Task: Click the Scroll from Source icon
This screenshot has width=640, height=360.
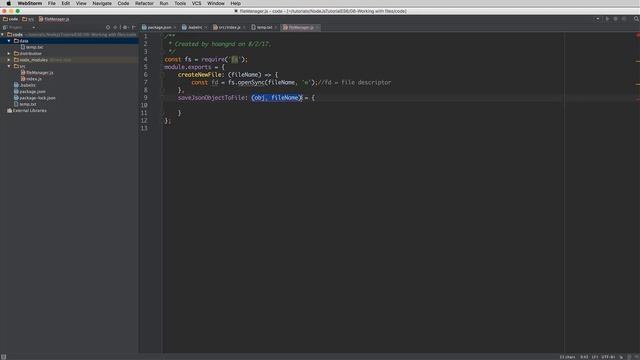Action: pos(108,27)
